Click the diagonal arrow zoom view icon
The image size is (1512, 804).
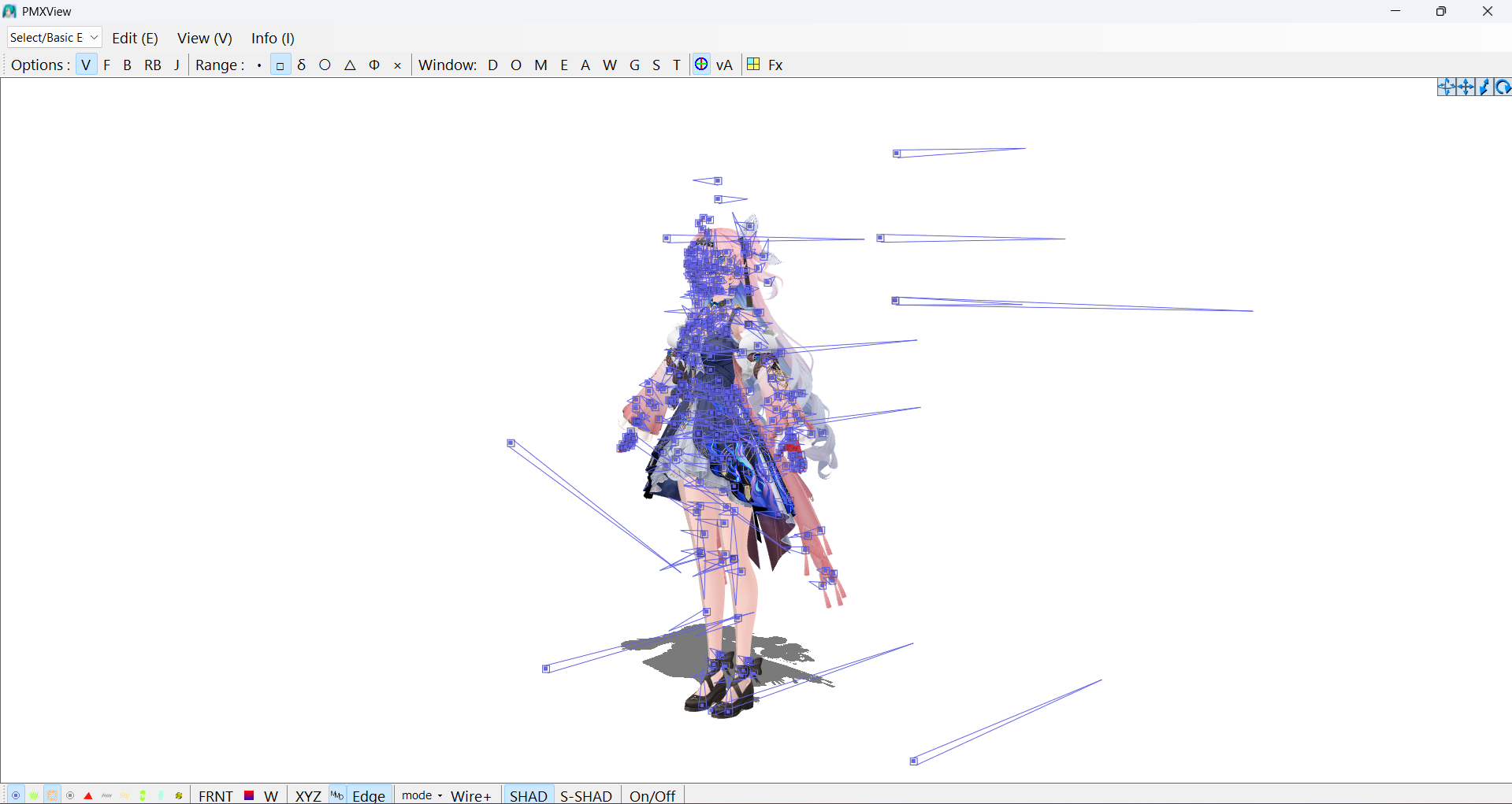[1484, 87]
